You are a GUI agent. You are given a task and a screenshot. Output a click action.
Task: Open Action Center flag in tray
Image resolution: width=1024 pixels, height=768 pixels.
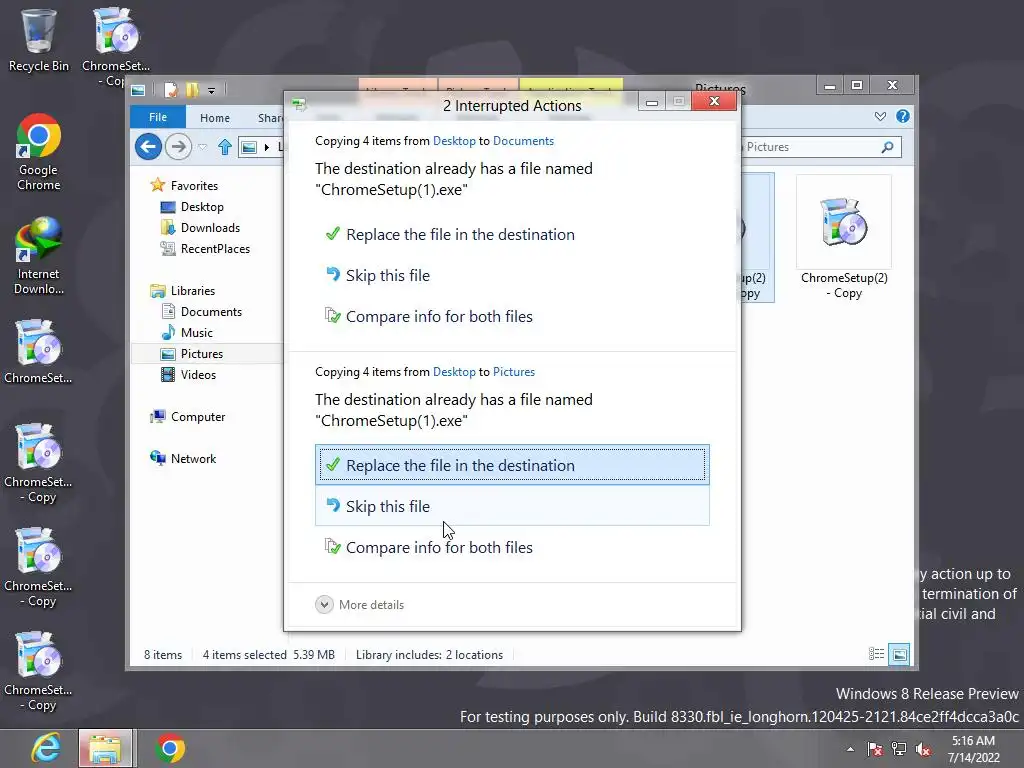coord(875,749)
